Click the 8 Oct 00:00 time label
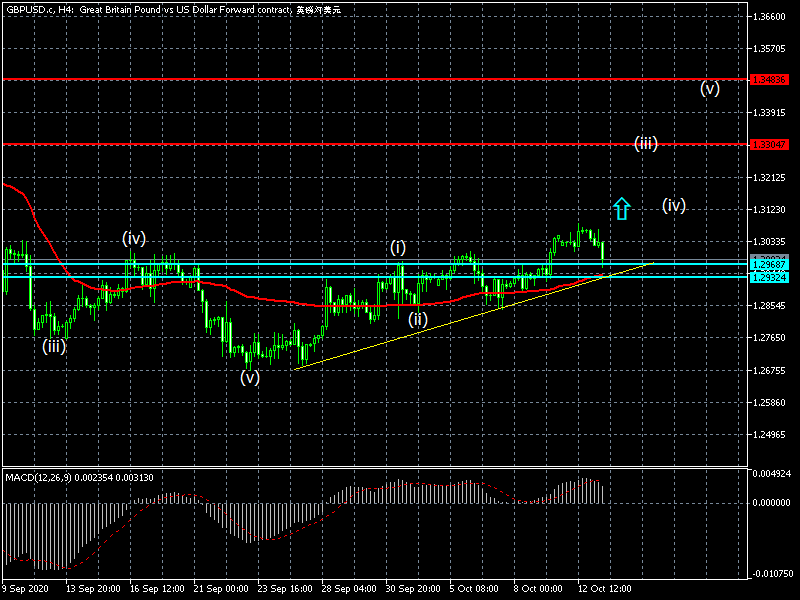 tap(538, 589)
